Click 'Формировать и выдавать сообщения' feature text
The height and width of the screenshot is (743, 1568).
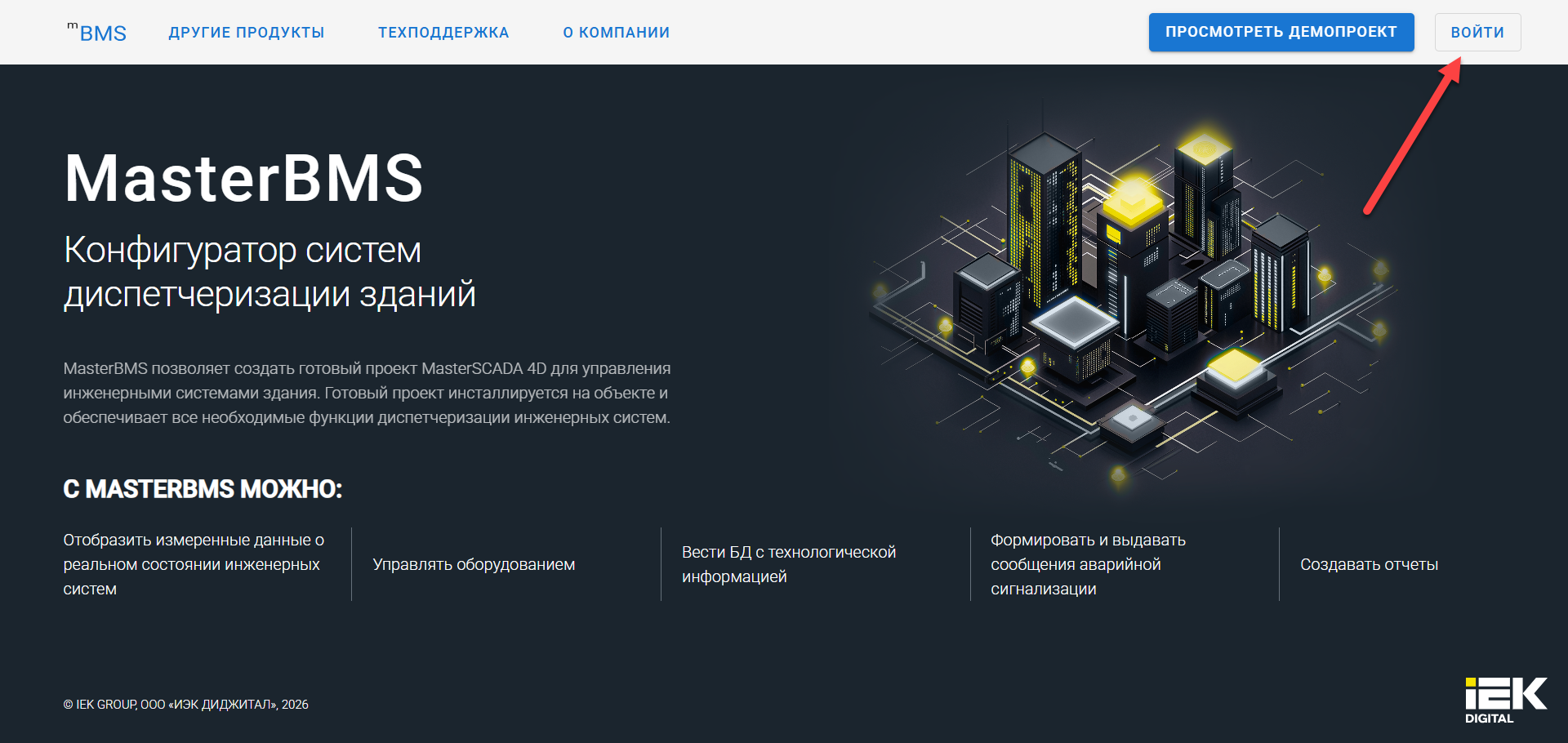1088,564
